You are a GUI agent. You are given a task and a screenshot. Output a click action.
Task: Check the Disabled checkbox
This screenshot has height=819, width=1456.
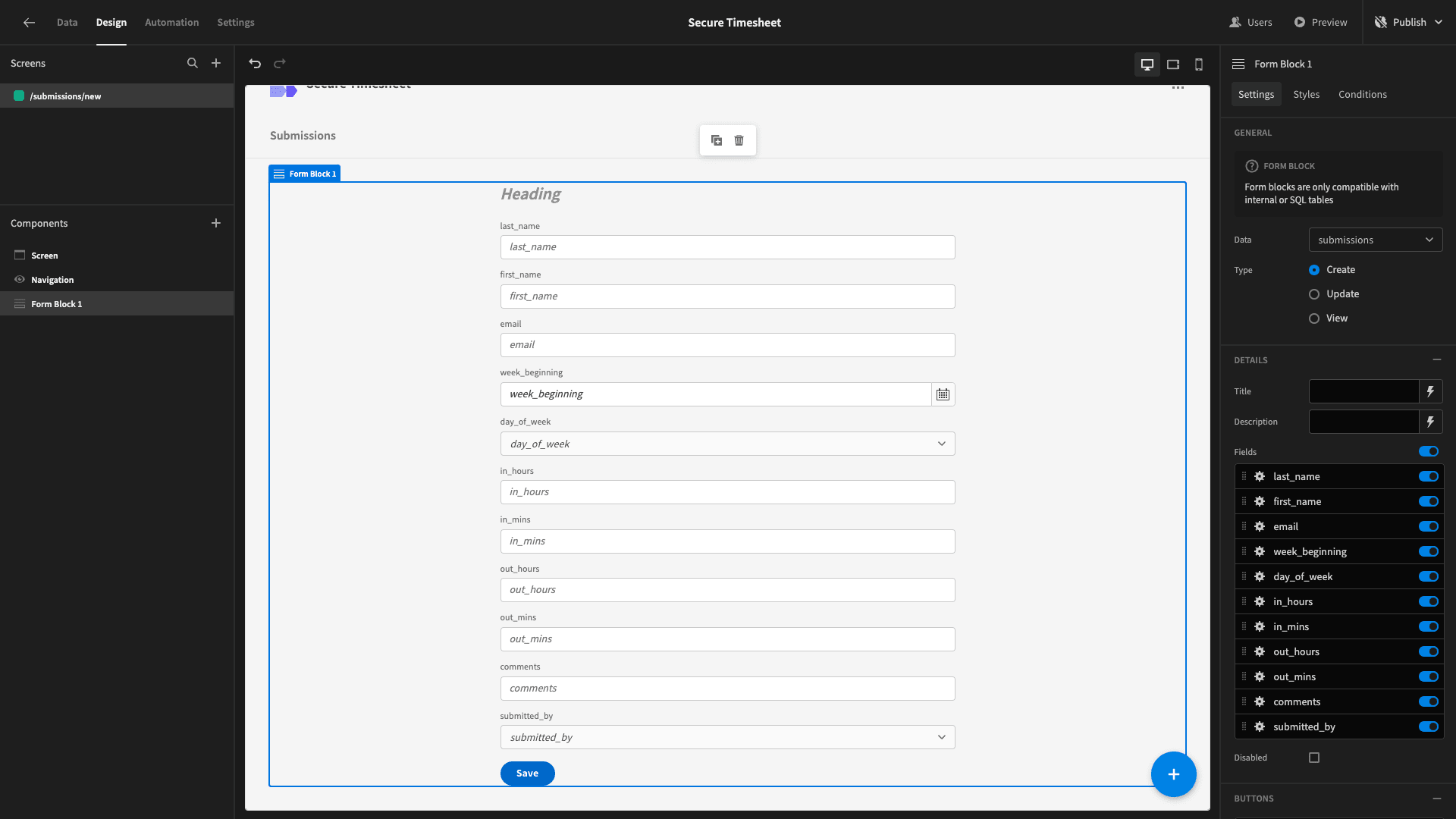coord(1314,758)
